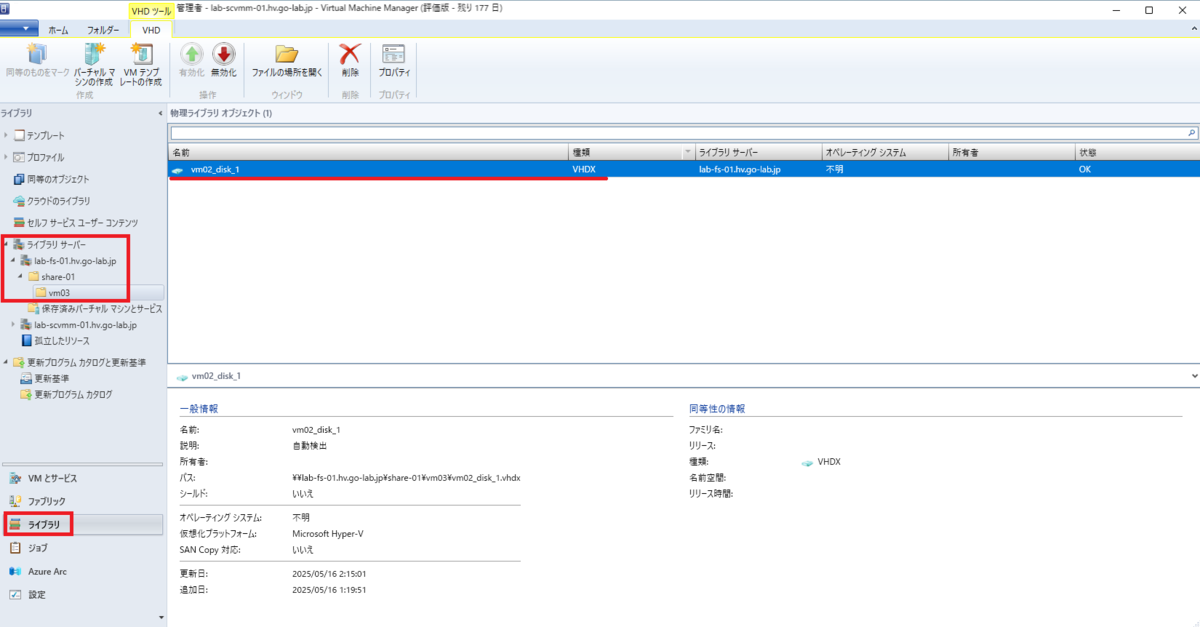Viewport: 1200px width, 627px height.
Task: Collapse the library navigation pane arrow
Action: [x=161, y=113]
